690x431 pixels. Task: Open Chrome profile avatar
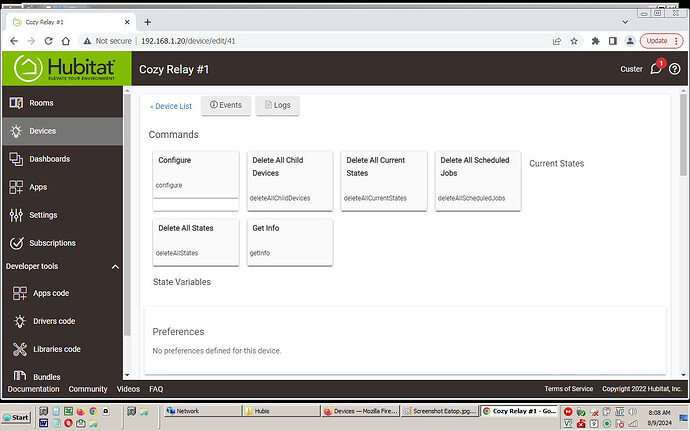pyautogui.click(x=630, y=41)
